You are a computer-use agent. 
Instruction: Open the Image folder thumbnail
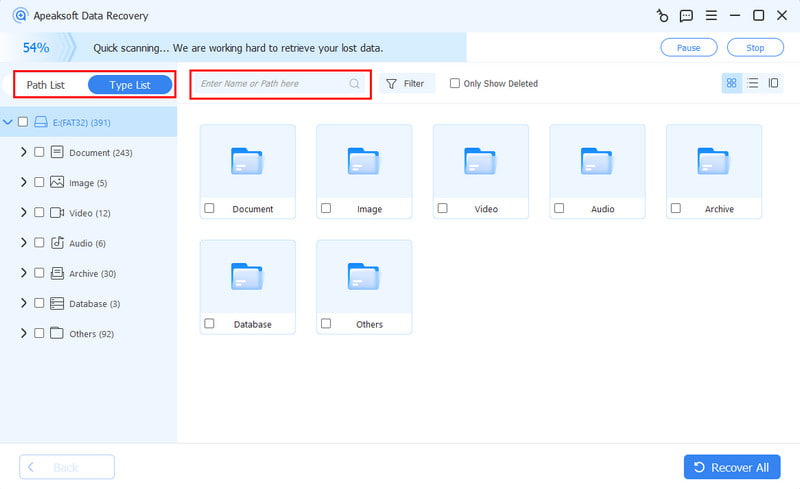pyautogui.click(x=364, y=161)
